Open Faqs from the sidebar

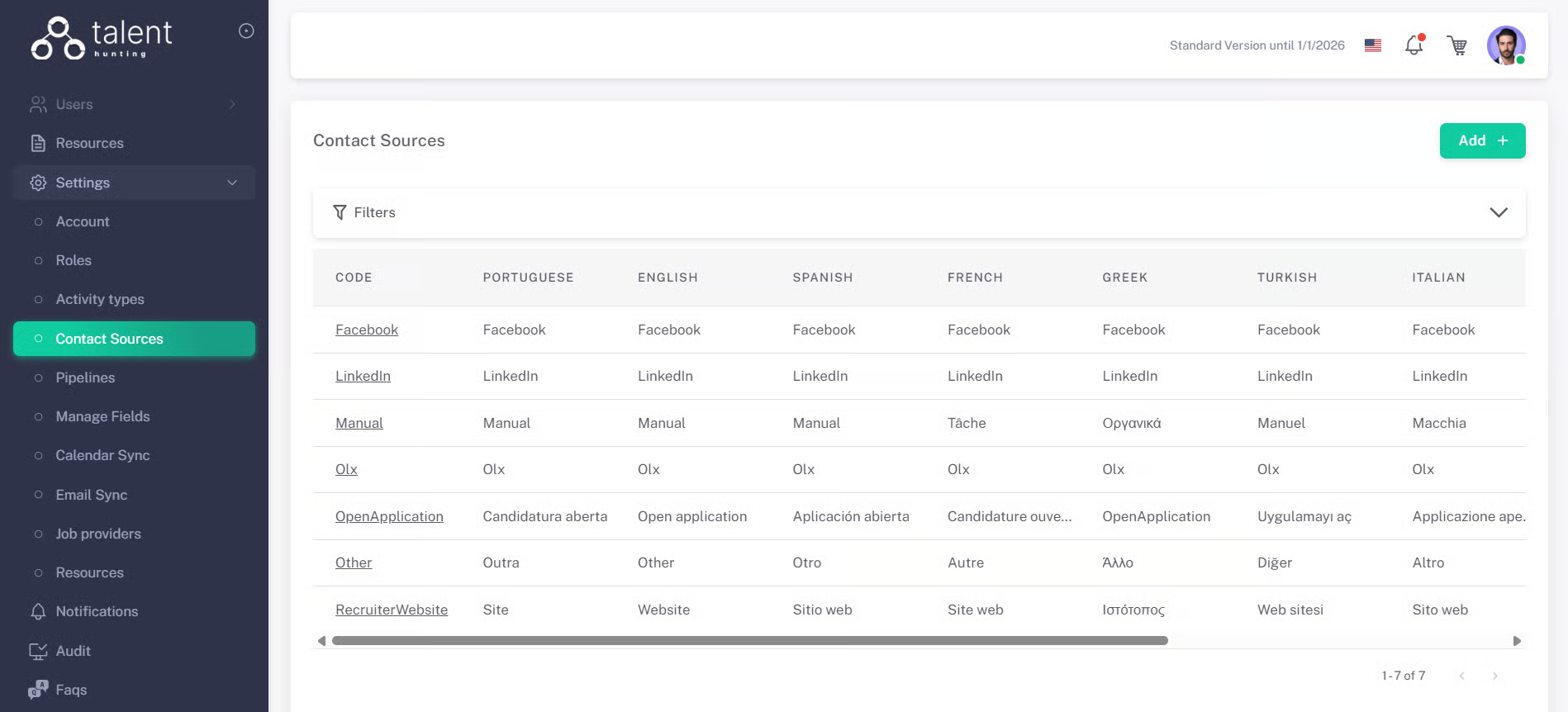(x=71, y=690)
